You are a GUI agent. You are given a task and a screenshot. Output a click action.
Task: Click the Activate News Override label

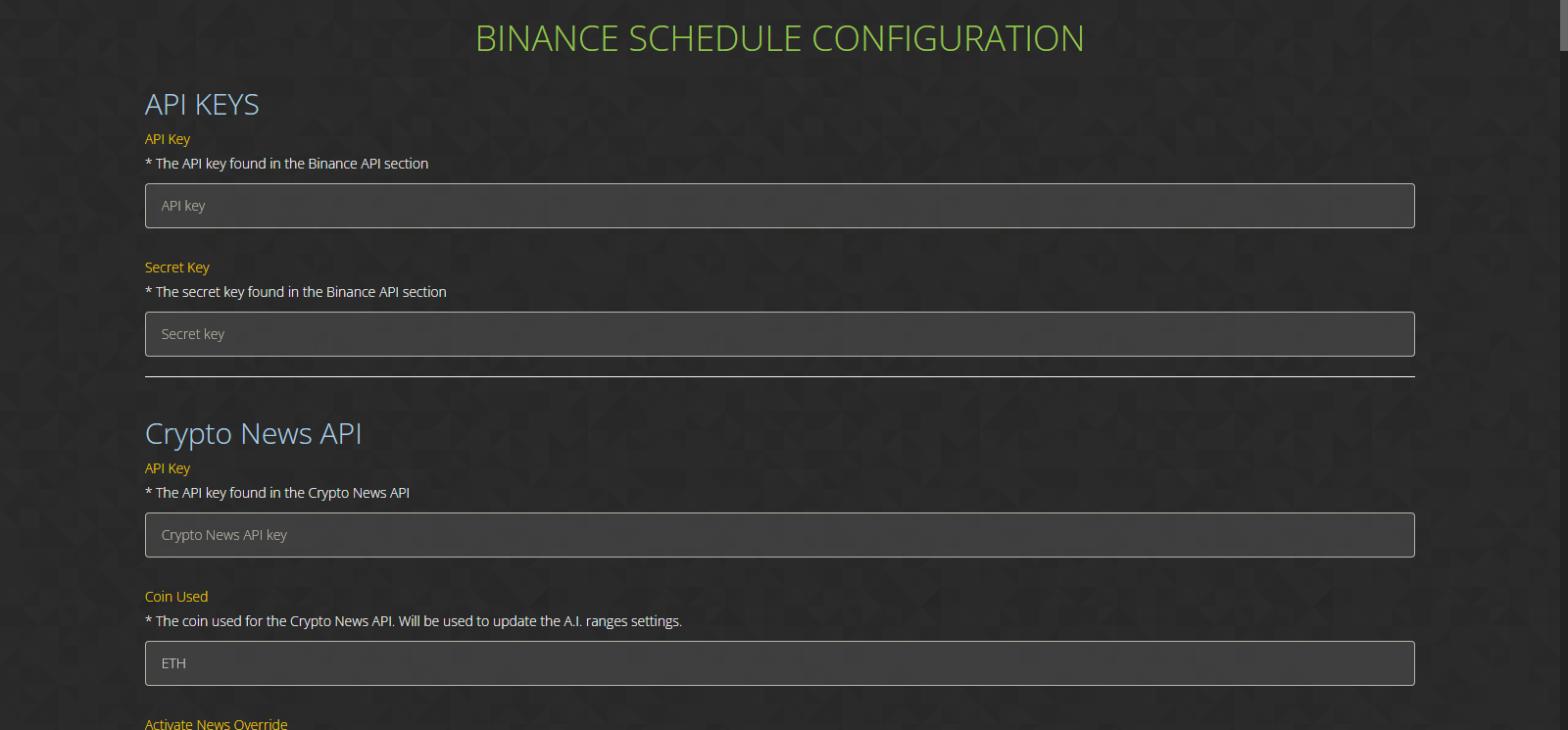pyautogui.click(x=217, y=724)
